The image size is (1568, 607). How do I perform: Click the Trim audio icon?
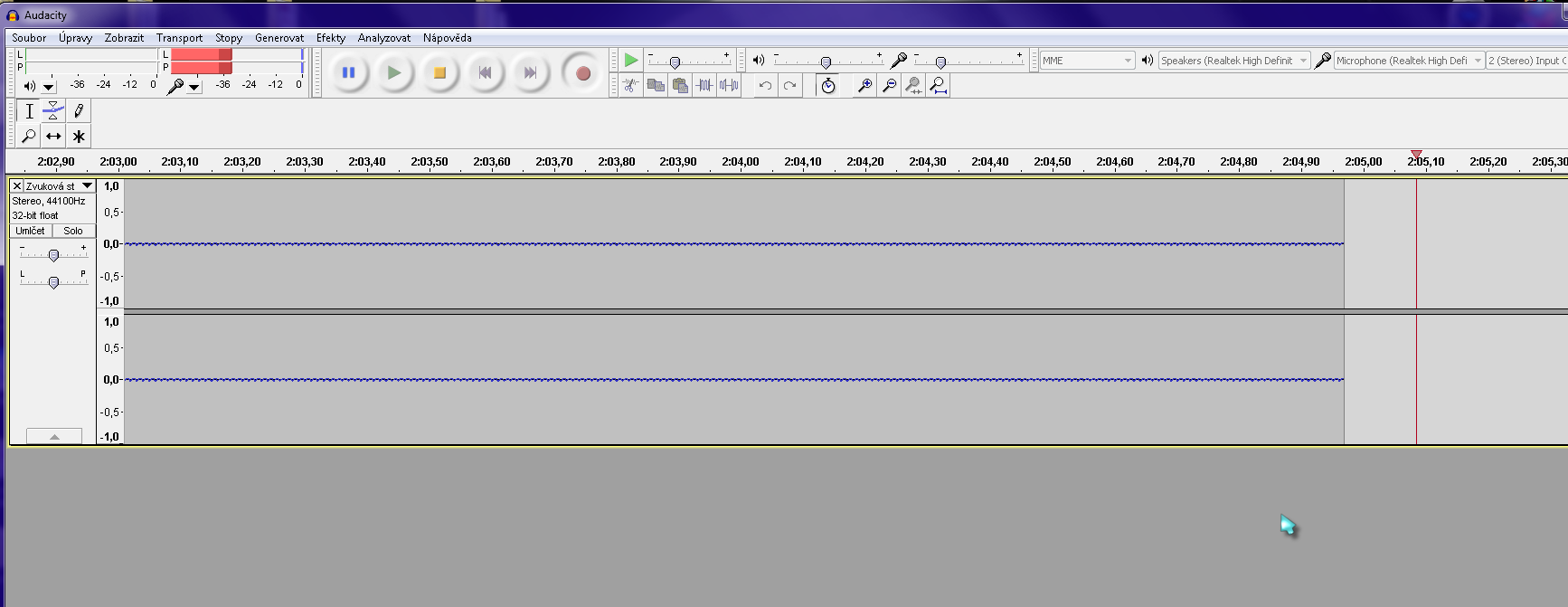[704, 85]
